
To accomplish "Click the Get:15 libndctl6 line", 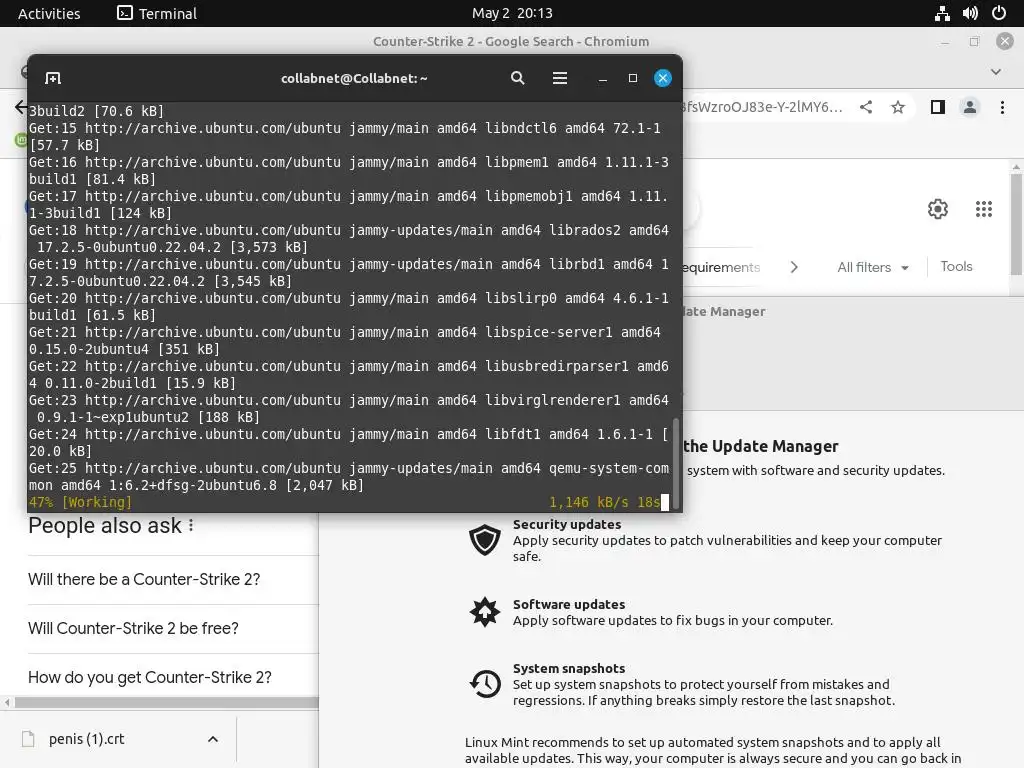I will 345,137.
